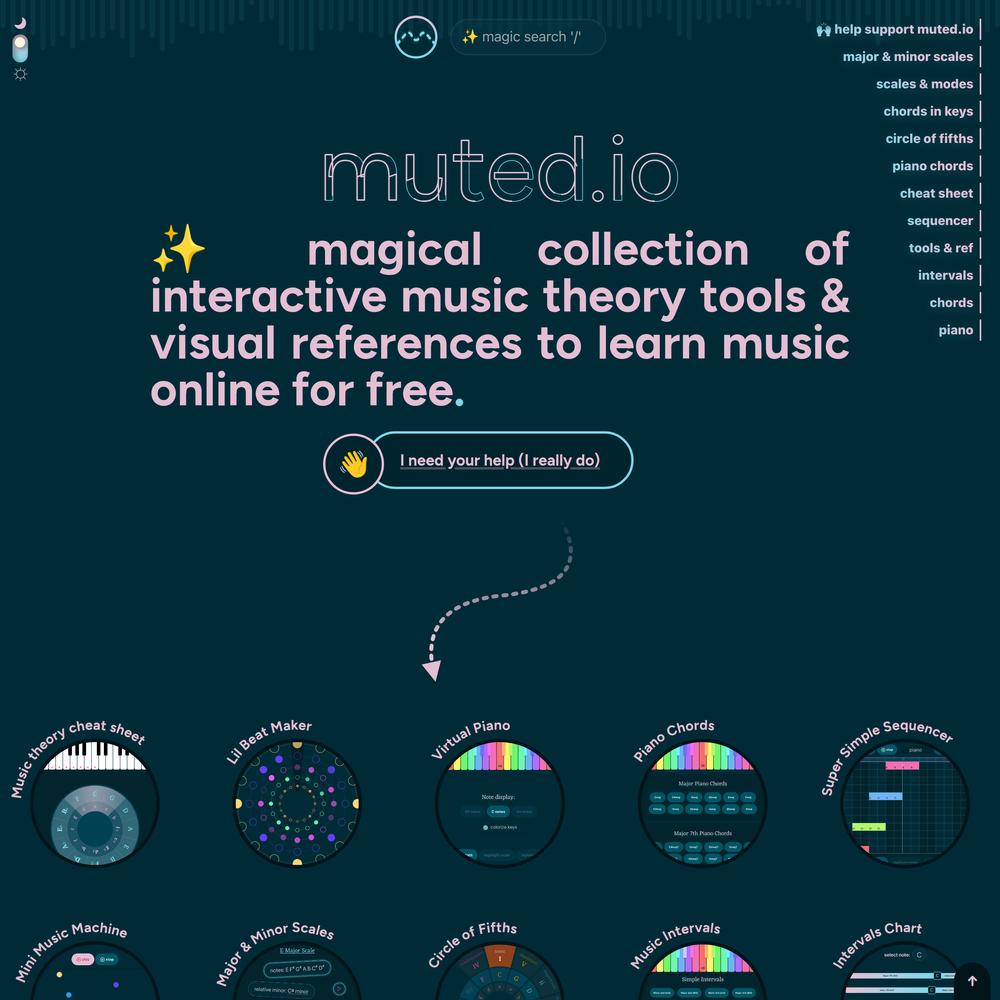Open intervals nav link

[x=945, y=276]
